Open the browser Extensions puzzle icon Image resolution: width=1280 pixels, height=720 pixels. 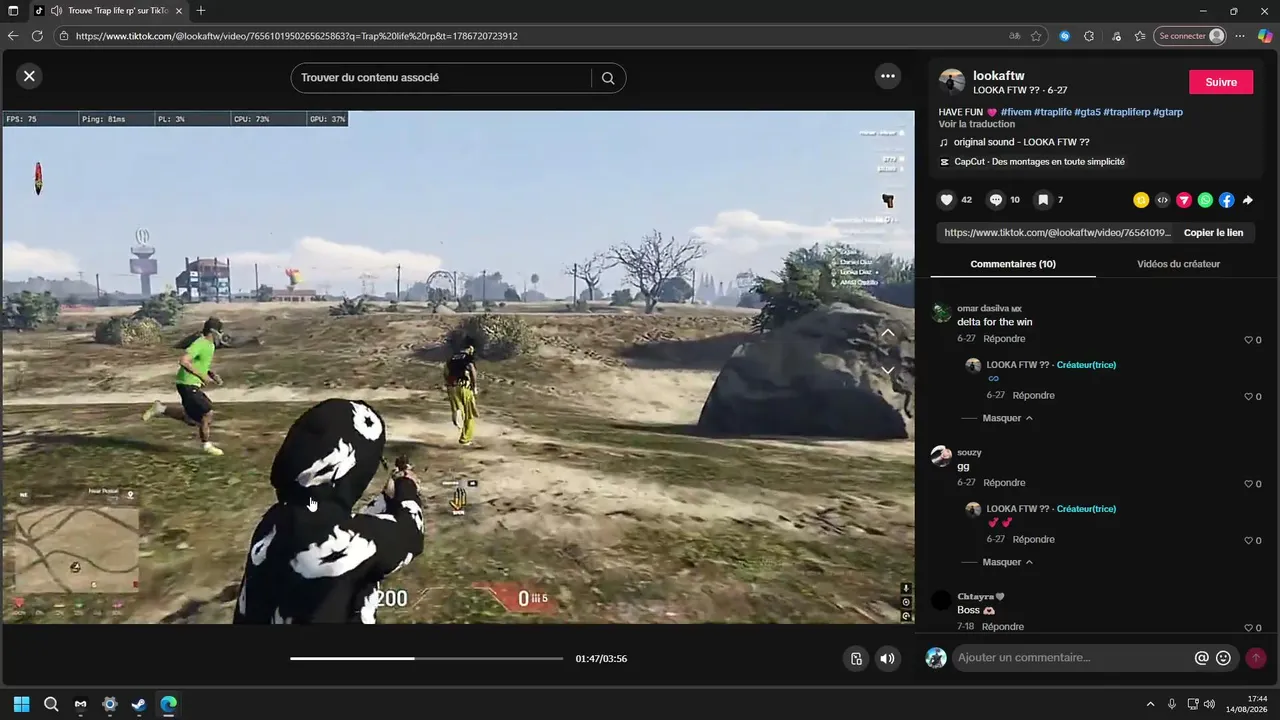1089,36
